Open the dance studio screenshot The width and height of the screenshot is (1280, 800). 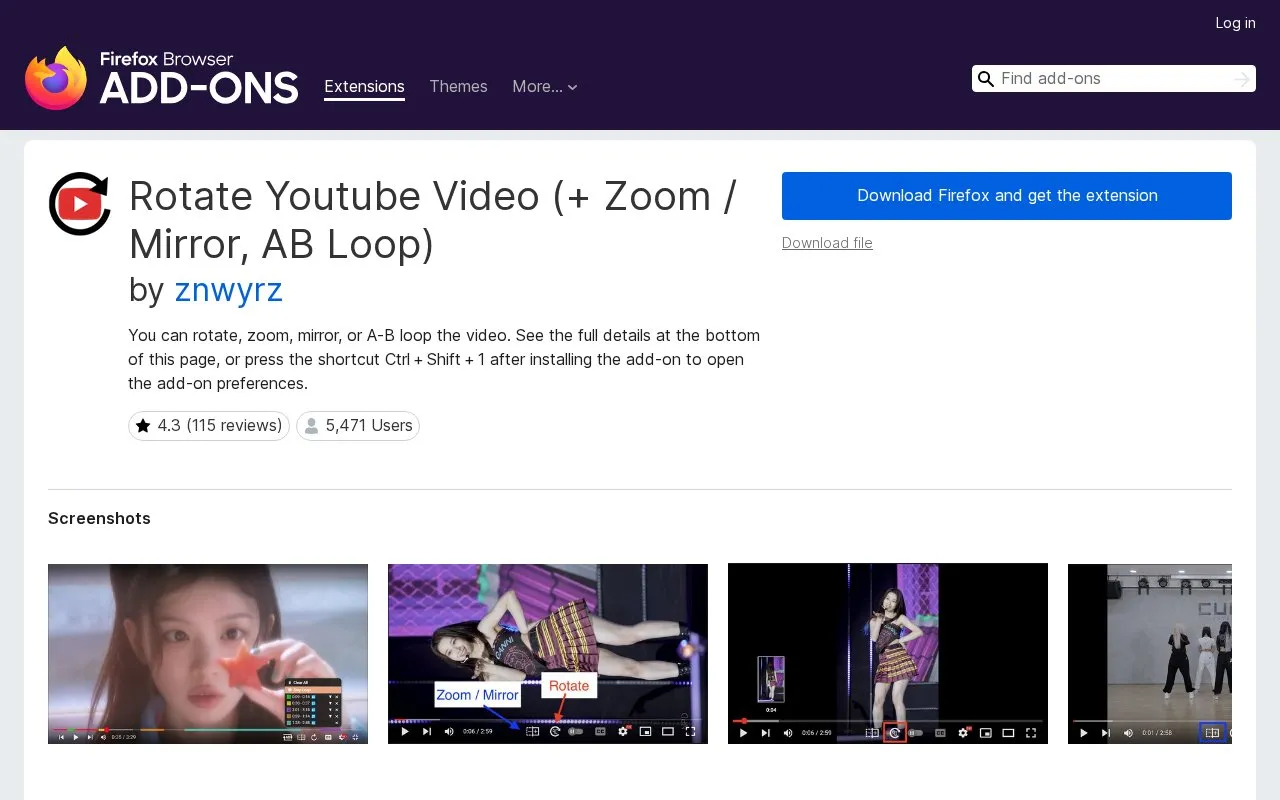tap(1150, 654)
